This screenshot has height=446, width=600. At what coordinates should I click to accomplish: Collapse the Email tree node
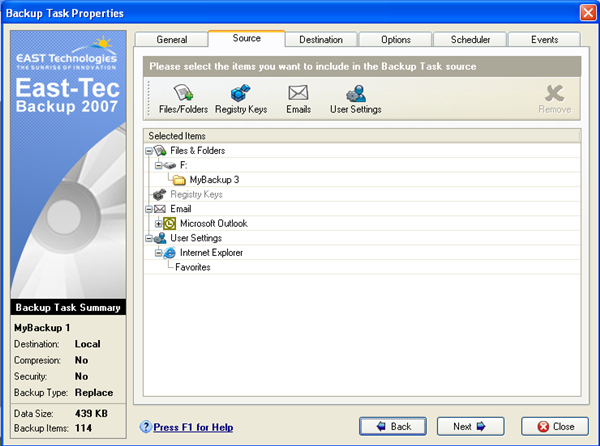(148, 209)
